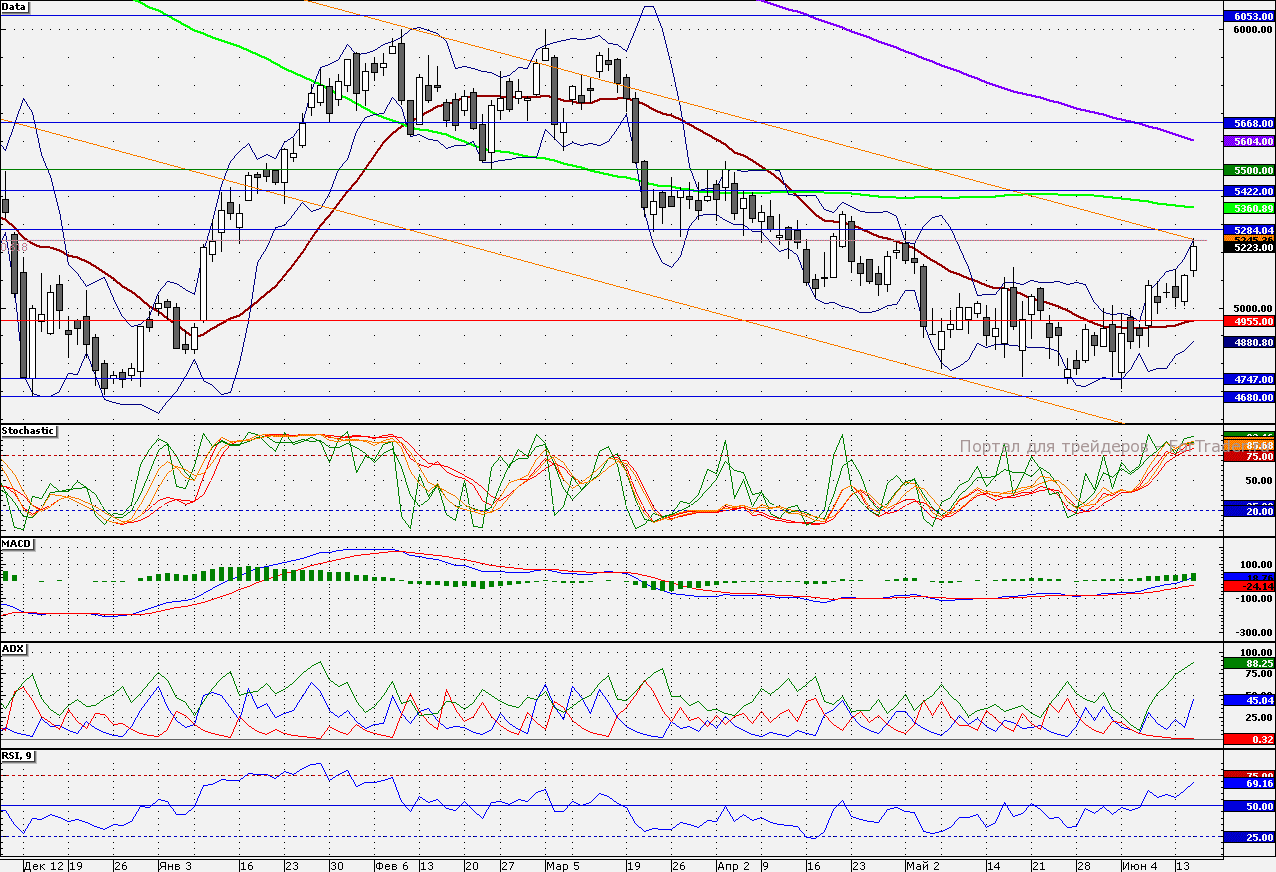Click the 'Мар 5' date label
The image size is (1276, 872).
pos(563,865)
